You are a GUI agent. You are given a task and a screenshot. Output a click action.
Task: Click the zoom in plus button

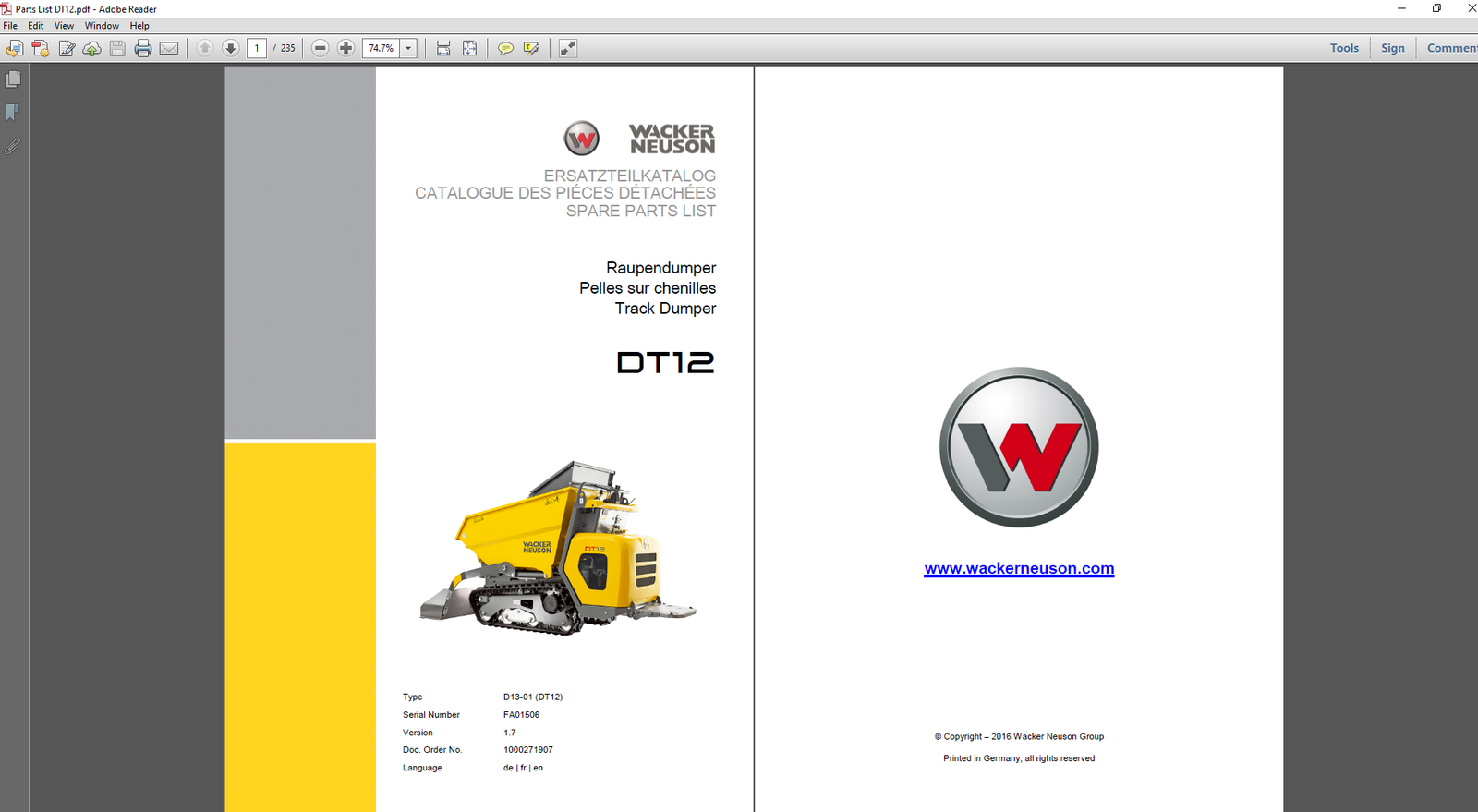click(x=345, y=48)
